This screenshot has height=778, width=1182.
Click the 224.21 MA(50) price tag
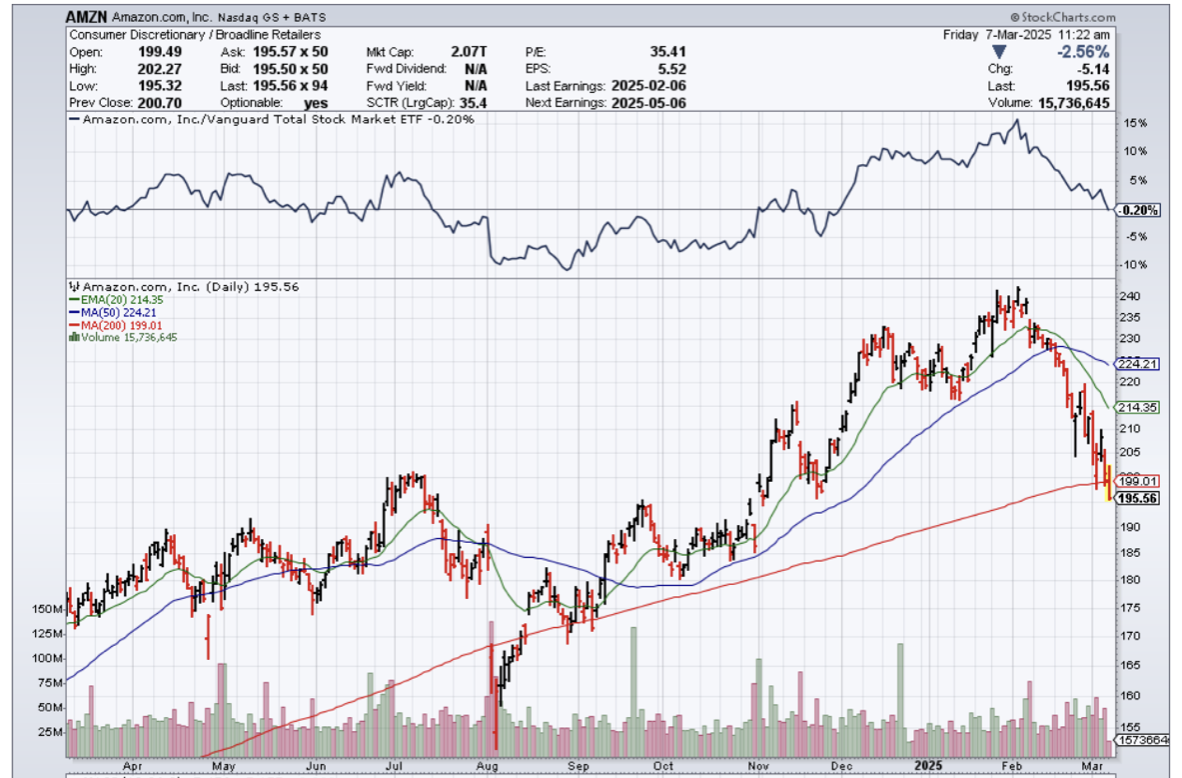pos(1139,364)
